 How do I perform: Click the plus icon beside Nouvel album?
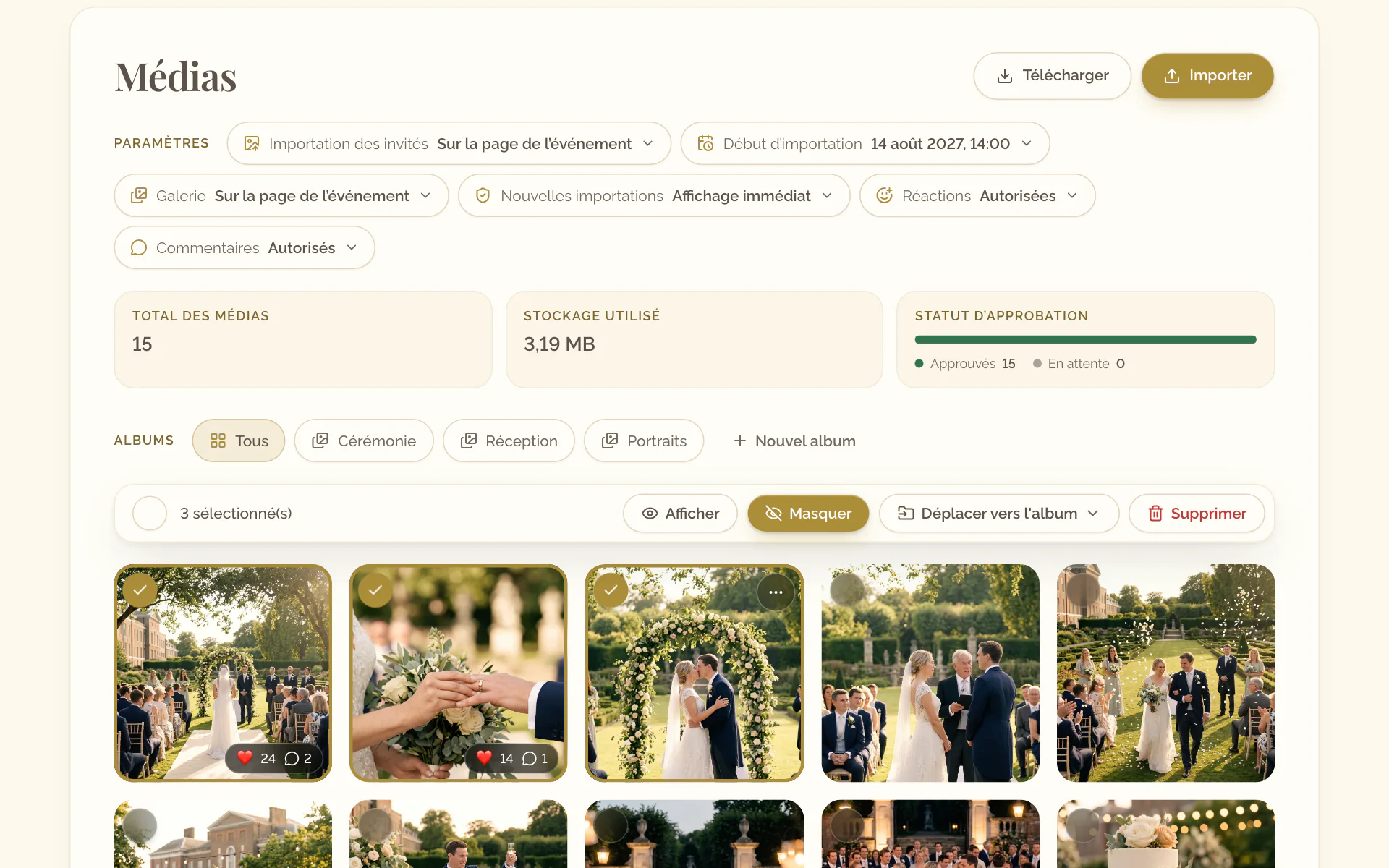point(739,441)
